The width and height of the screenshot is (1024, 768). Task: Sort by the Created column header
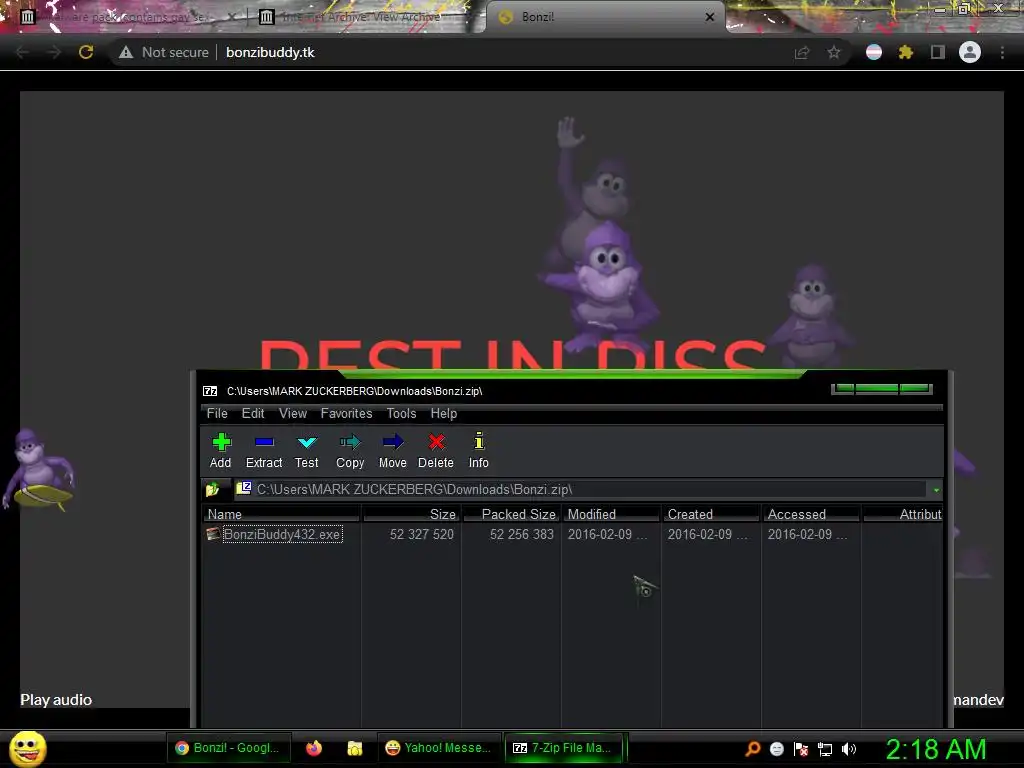point(711,514)
